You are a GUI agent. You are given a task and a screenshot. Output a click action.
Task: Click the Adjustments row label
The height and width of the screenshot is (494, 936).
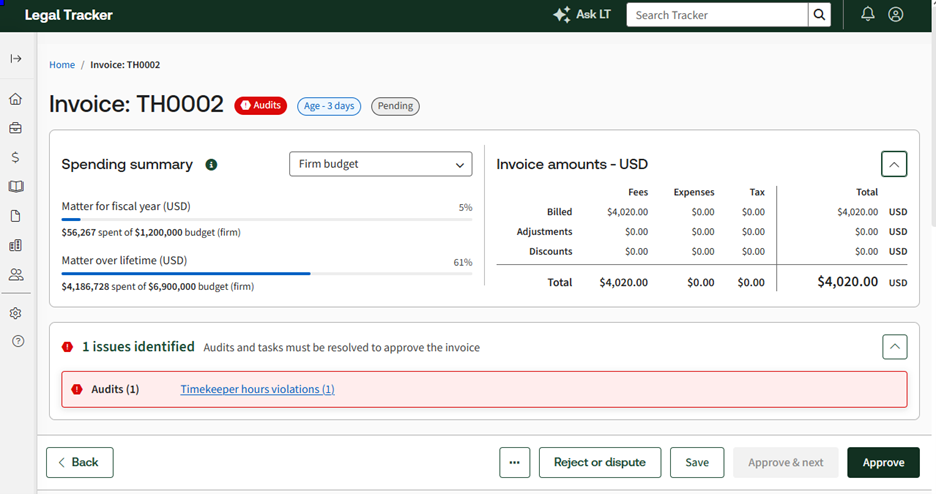coord(544,231)
